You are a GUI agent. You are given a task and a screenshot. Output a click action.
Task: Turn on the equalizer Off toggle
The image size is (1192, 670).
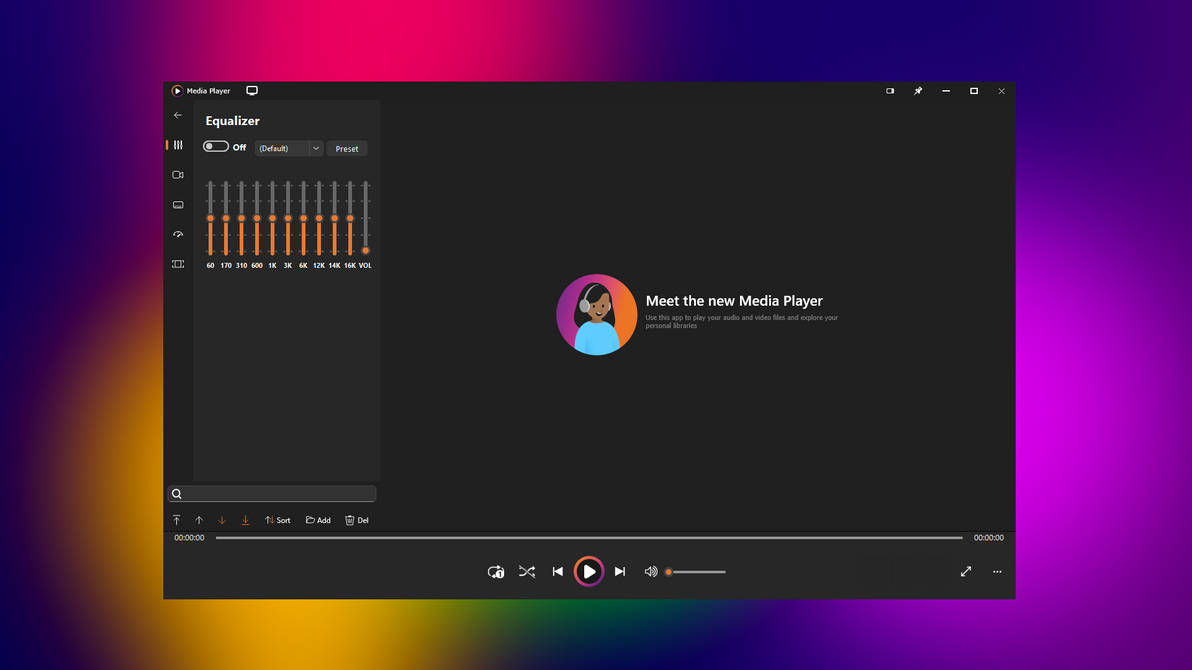214,146
